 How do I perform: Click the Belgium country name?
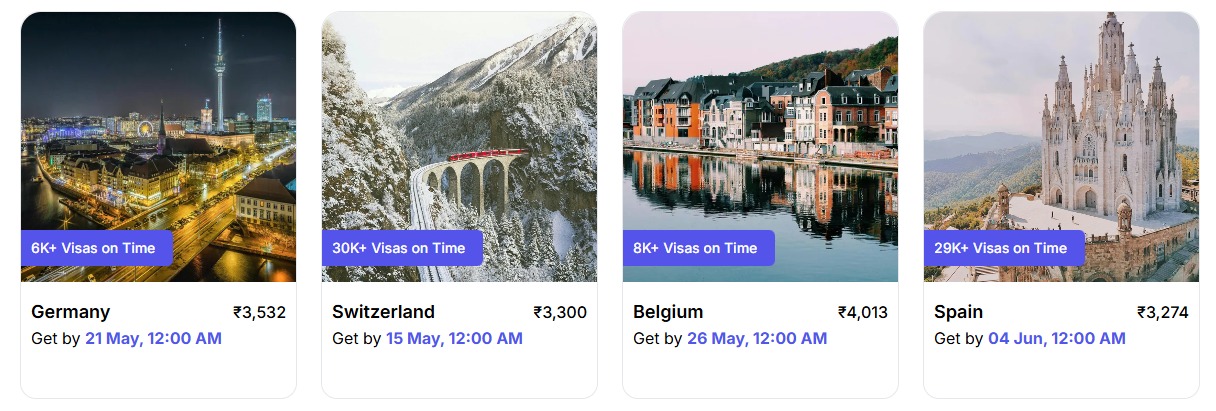pos(668,312)
